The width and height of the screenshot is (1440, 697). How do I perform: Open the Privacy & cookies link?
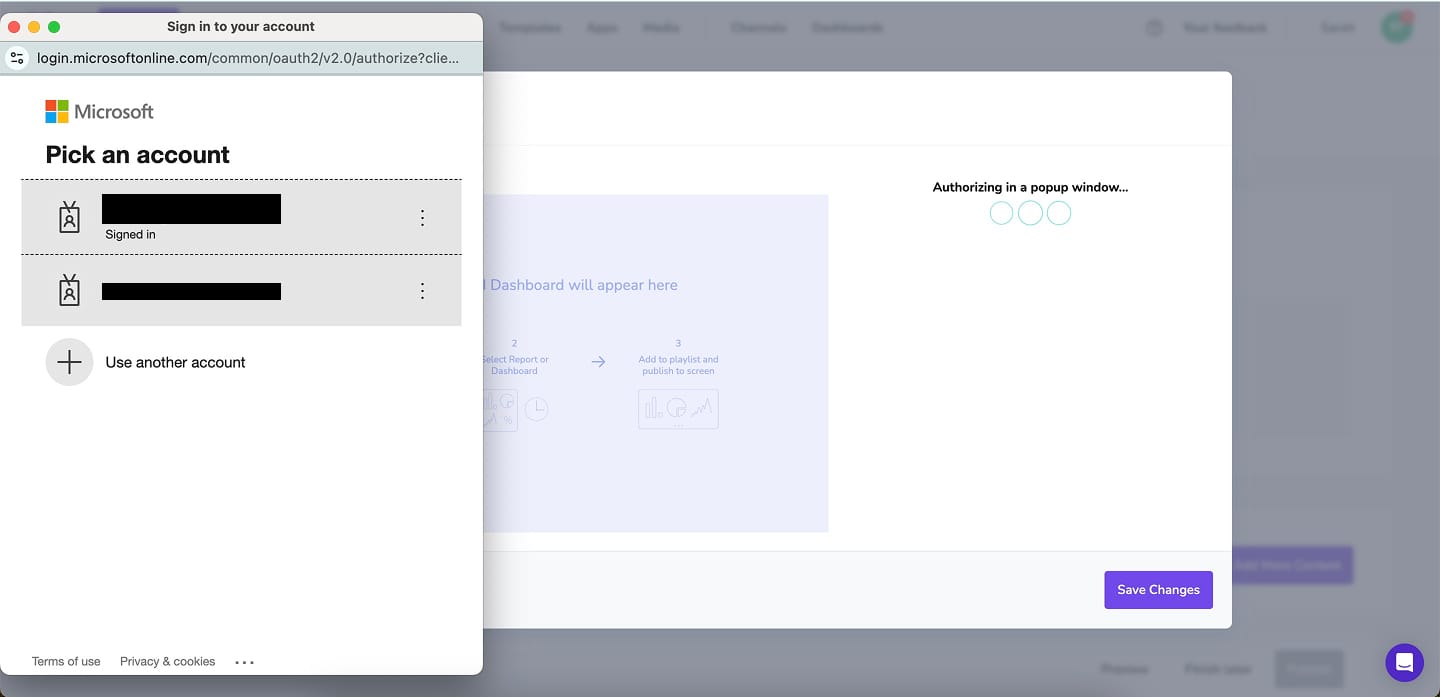pyautogui.click(x=167, y=662)
